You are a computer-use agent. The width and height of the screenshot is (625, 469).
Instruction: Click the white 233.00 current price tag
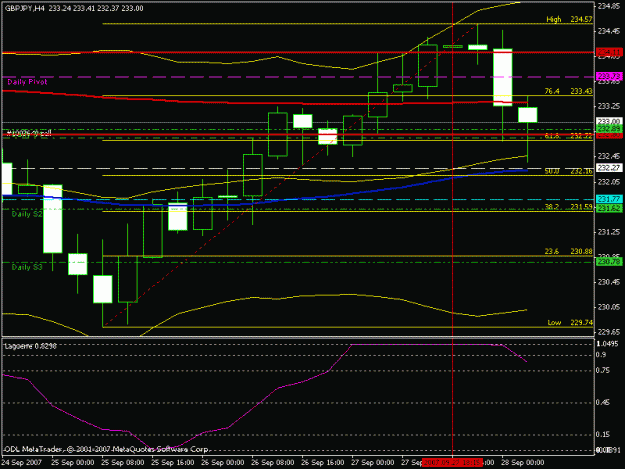click(609, 121)
